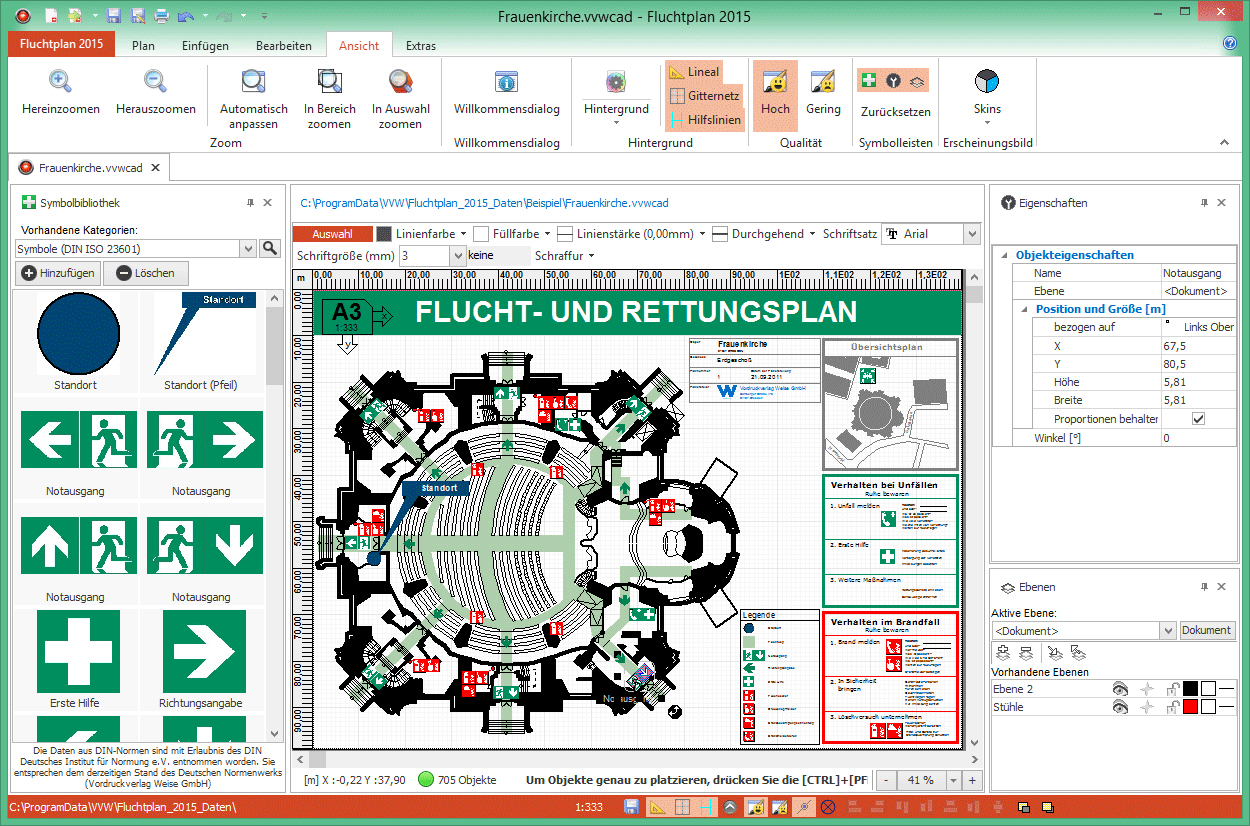The image size is (1250, 826).
Task: Click the red color swatch of Stühle
Action: tap(1190, 707)
